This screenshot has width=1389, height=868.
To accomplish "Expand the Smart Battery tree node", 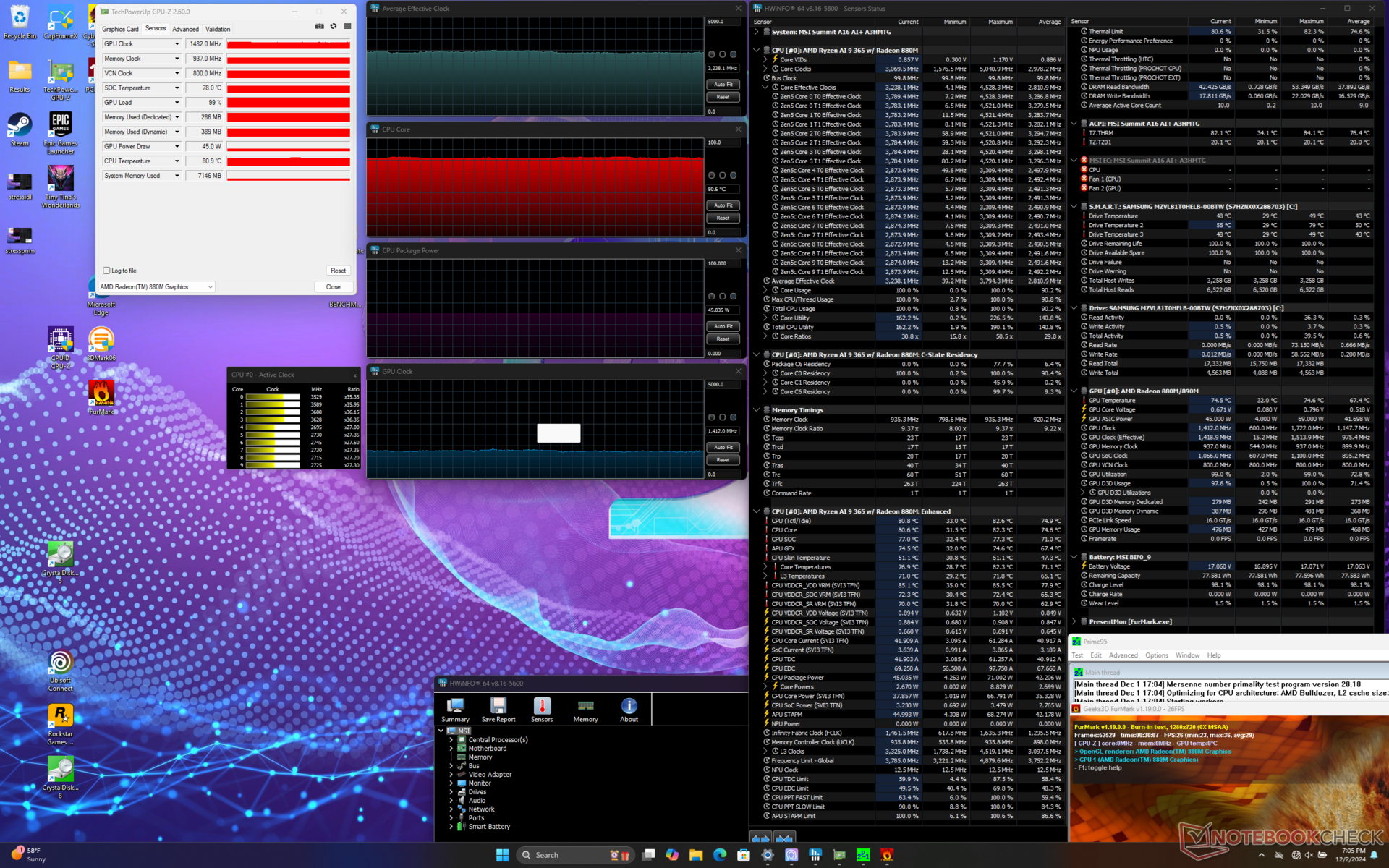I will (451, 827).
